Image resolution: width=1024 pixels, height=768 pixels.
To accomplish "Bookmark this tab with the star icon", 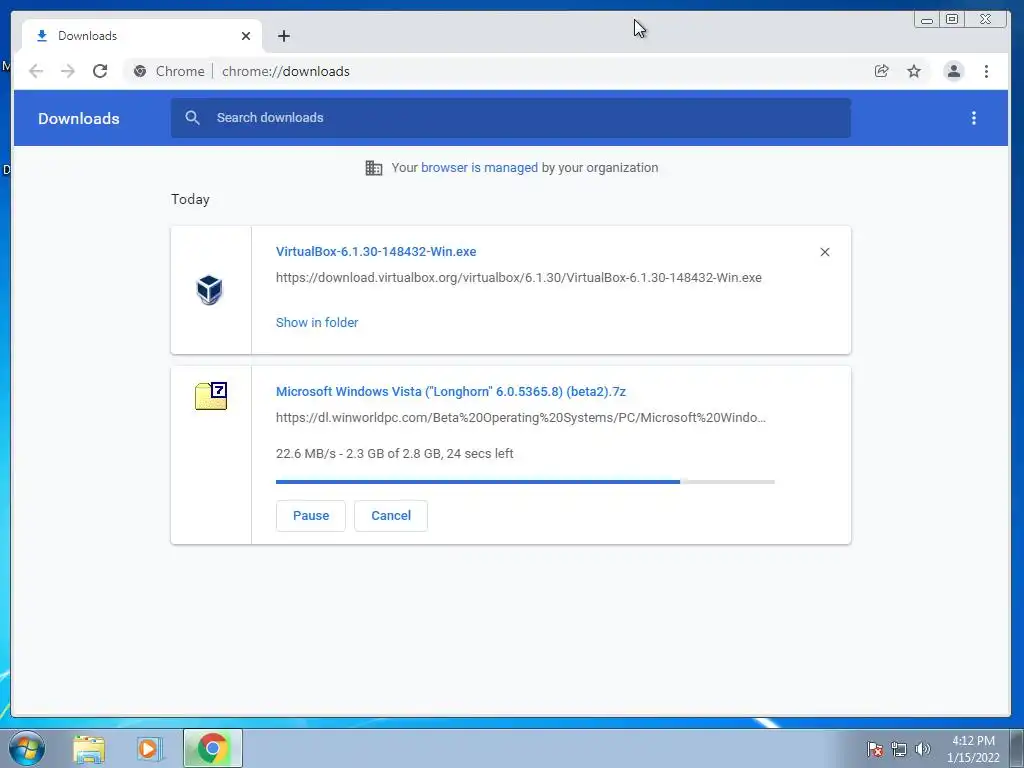I will (914, 71).
